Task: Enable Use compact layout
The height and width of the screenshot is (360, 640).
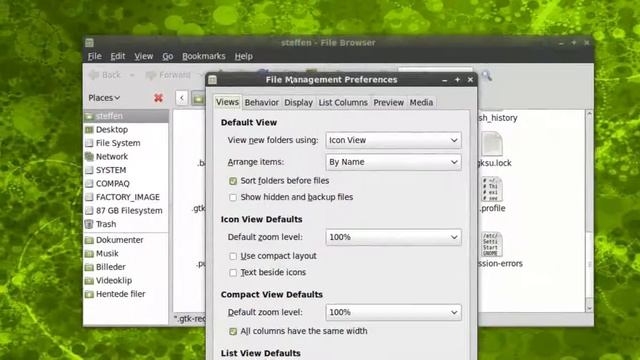Action: 233,256
